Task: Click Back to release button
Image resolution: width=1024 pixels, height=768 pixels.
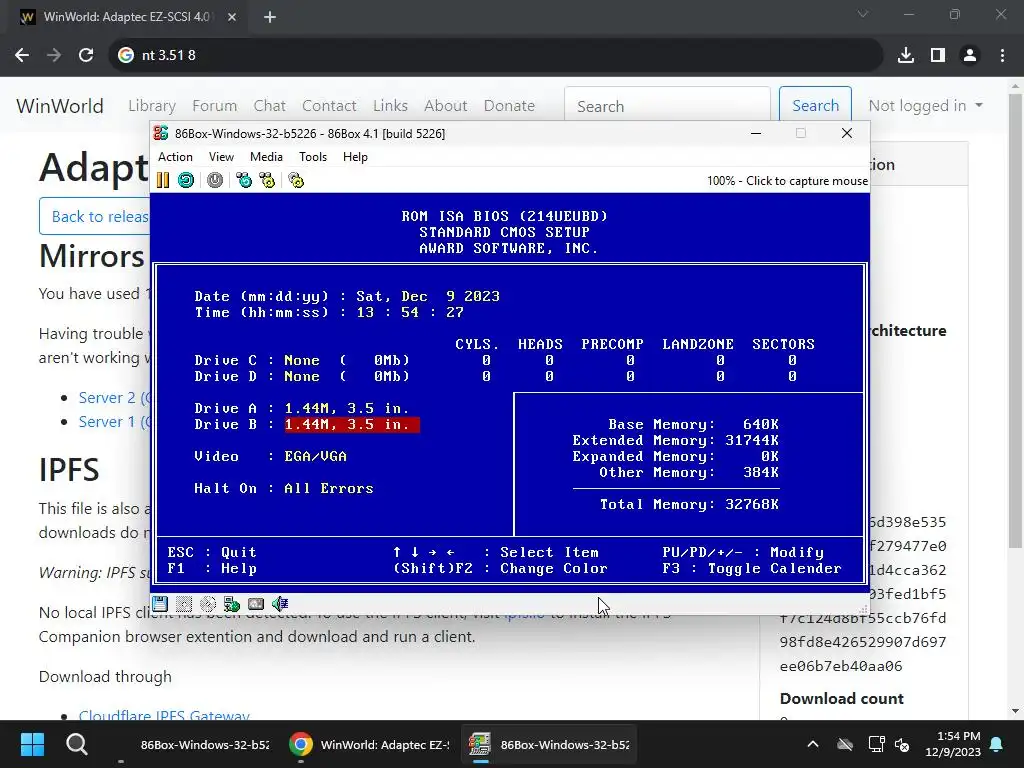Action: pyautogui.click(x=95, y=216)
